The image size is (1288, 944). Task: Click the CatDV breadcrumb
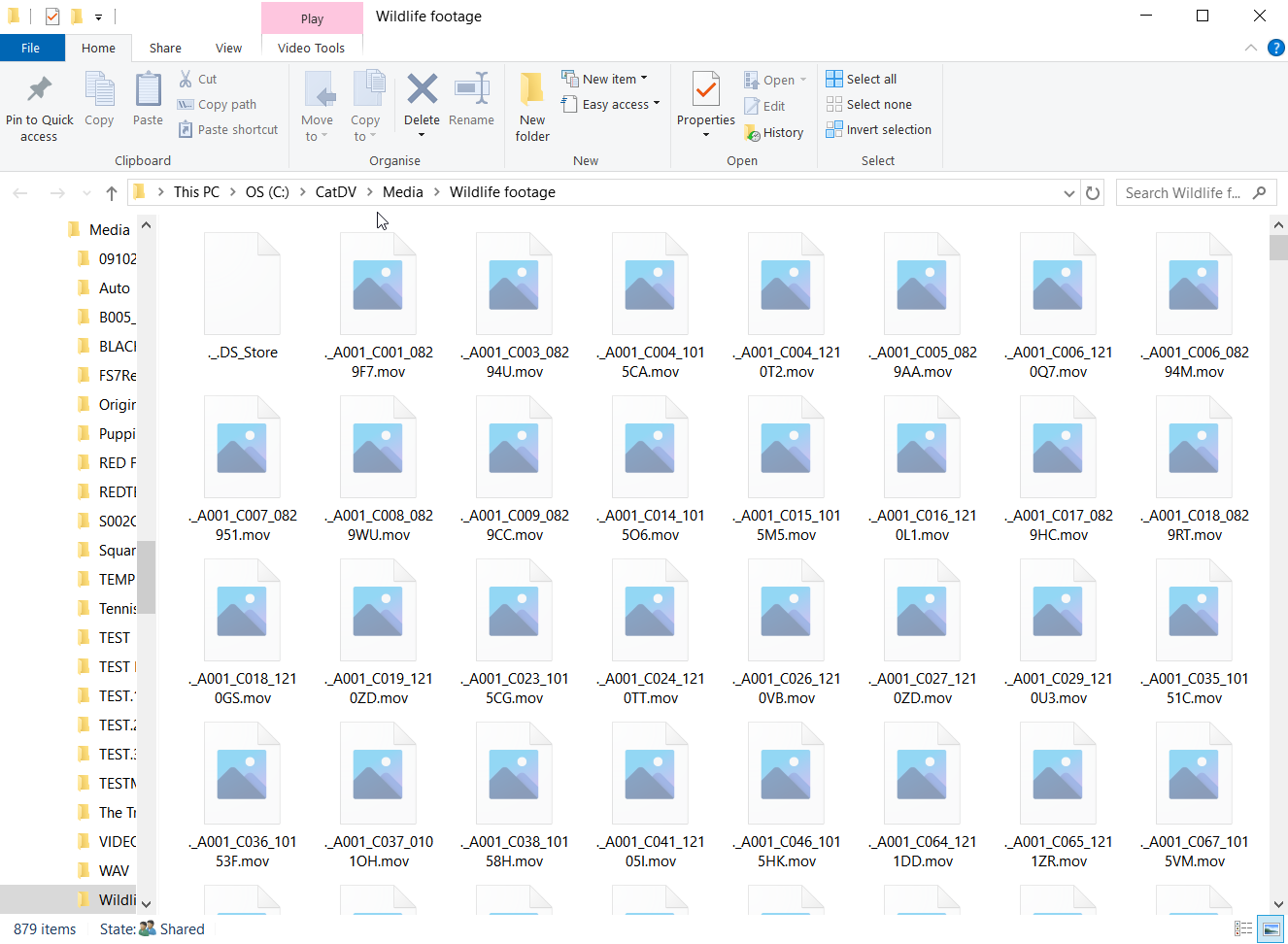pyautogui.click(x=336, y=192)
